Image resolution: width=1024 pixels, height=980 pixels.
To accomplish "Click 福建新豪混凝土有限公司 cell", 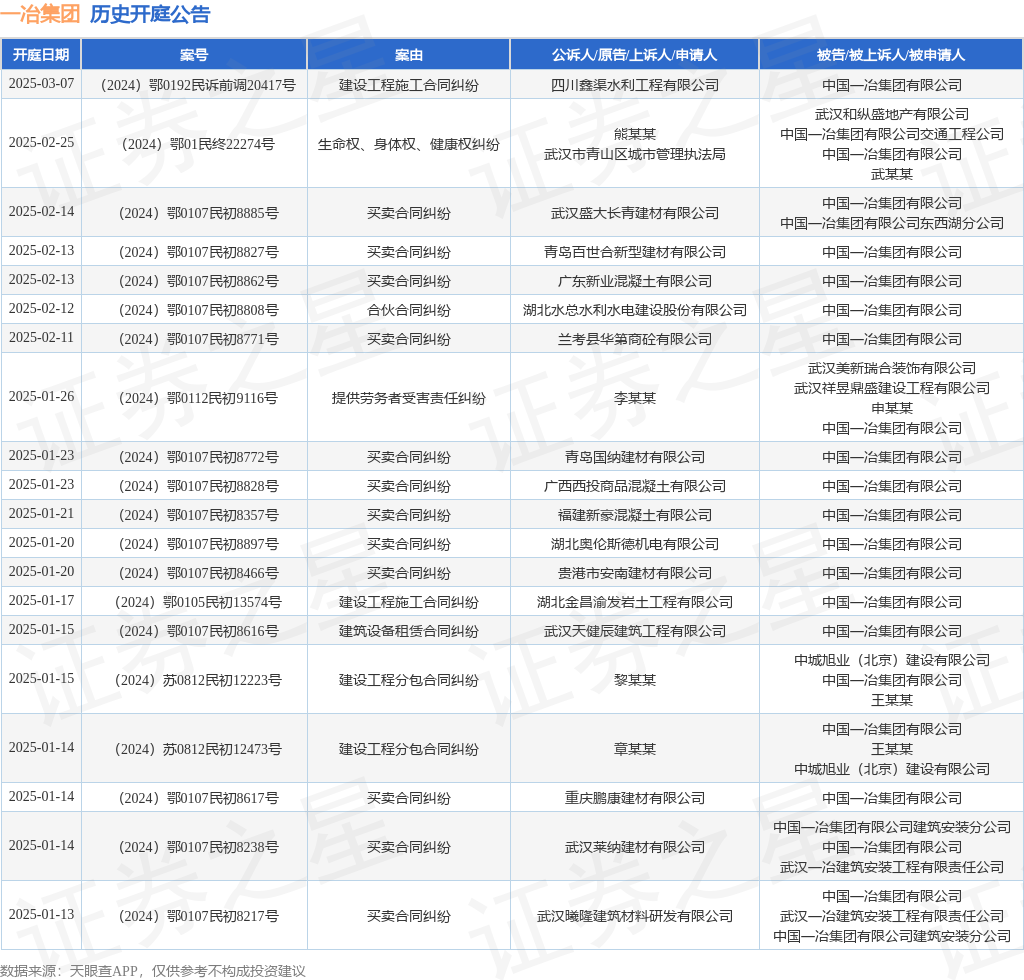I will pyautogui.click(x=634, y=515).
